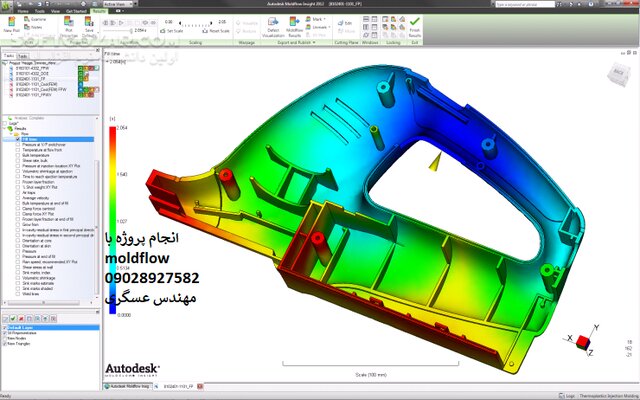
Task: Click the Examine tool in the ribbon
Action: [35, 19]
